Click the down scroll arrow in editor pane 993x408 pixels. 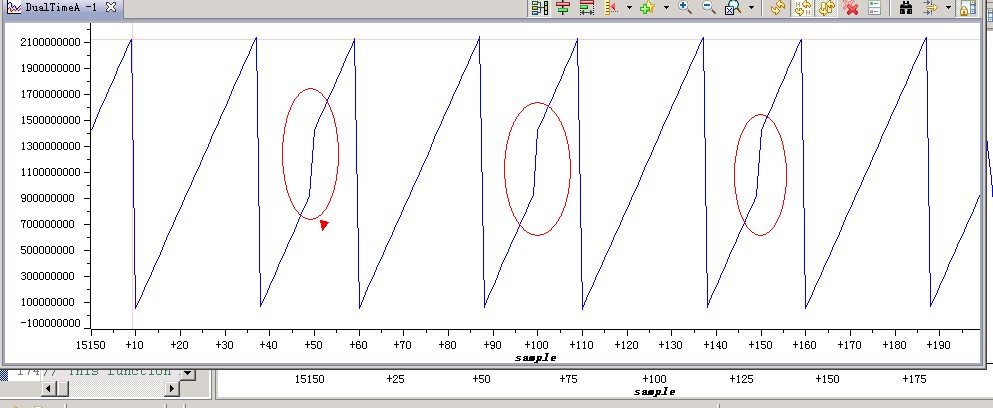point(187,374)
